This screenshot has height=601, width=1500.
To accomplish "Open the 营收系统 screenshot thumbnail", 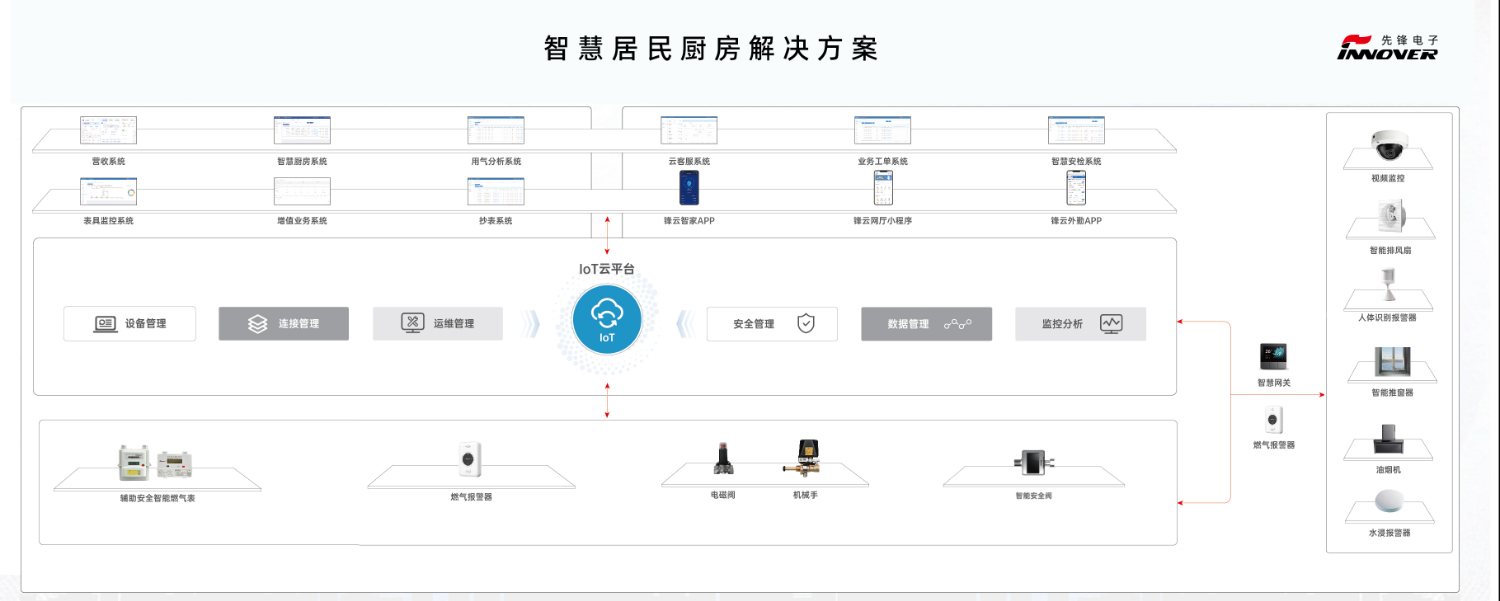I will (108, 130).
